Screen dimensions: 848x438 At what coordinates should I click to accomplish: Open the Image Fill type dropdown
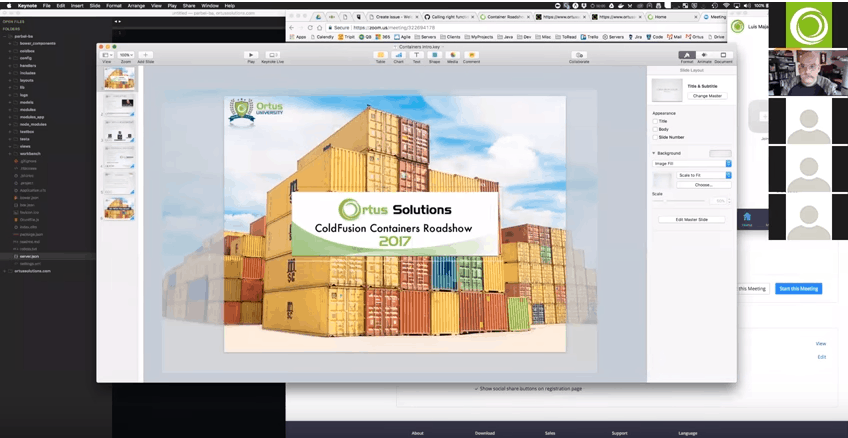[692, 163]
